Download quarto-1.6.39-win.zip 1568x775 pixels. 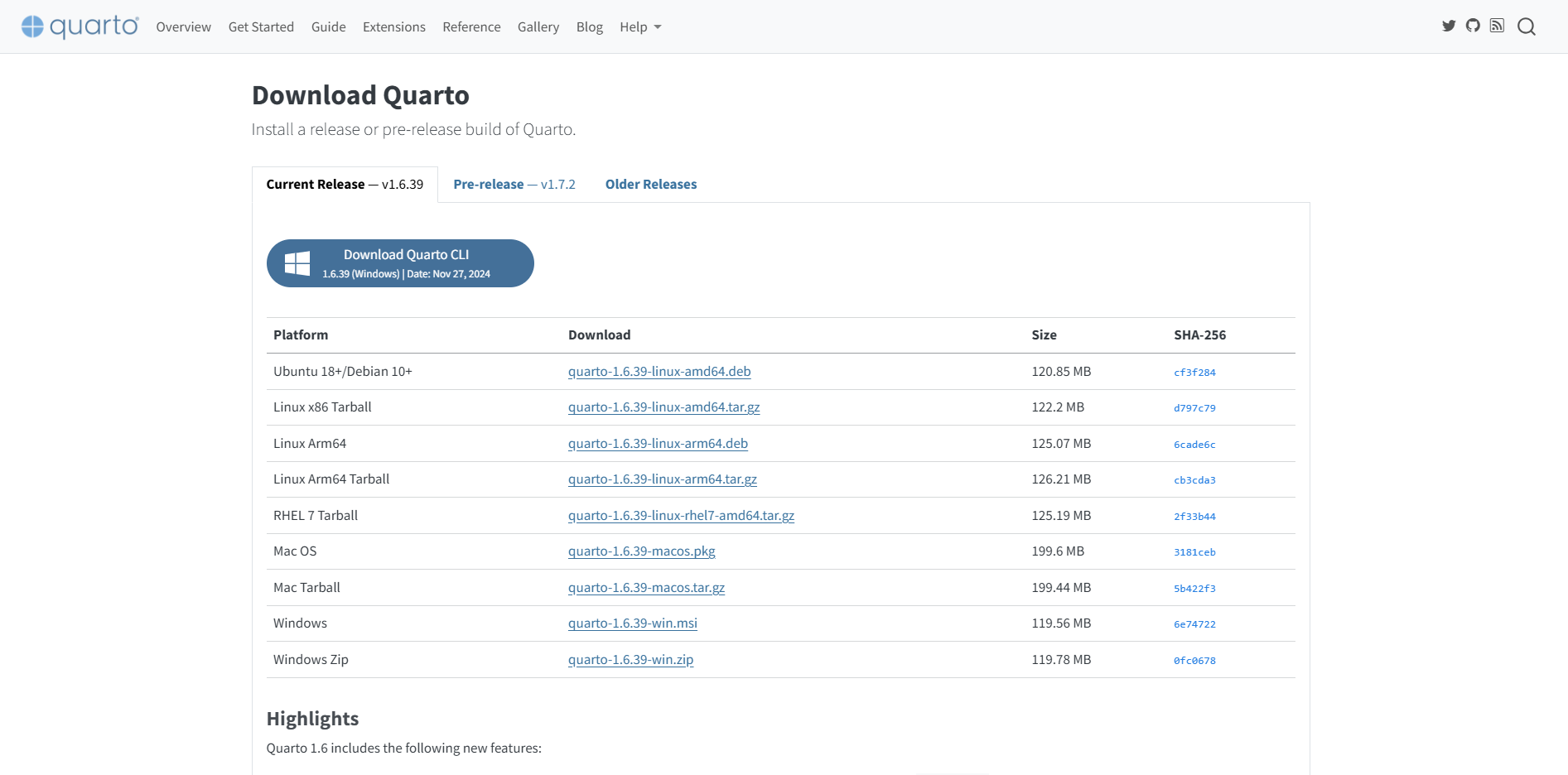click(631, 660)
